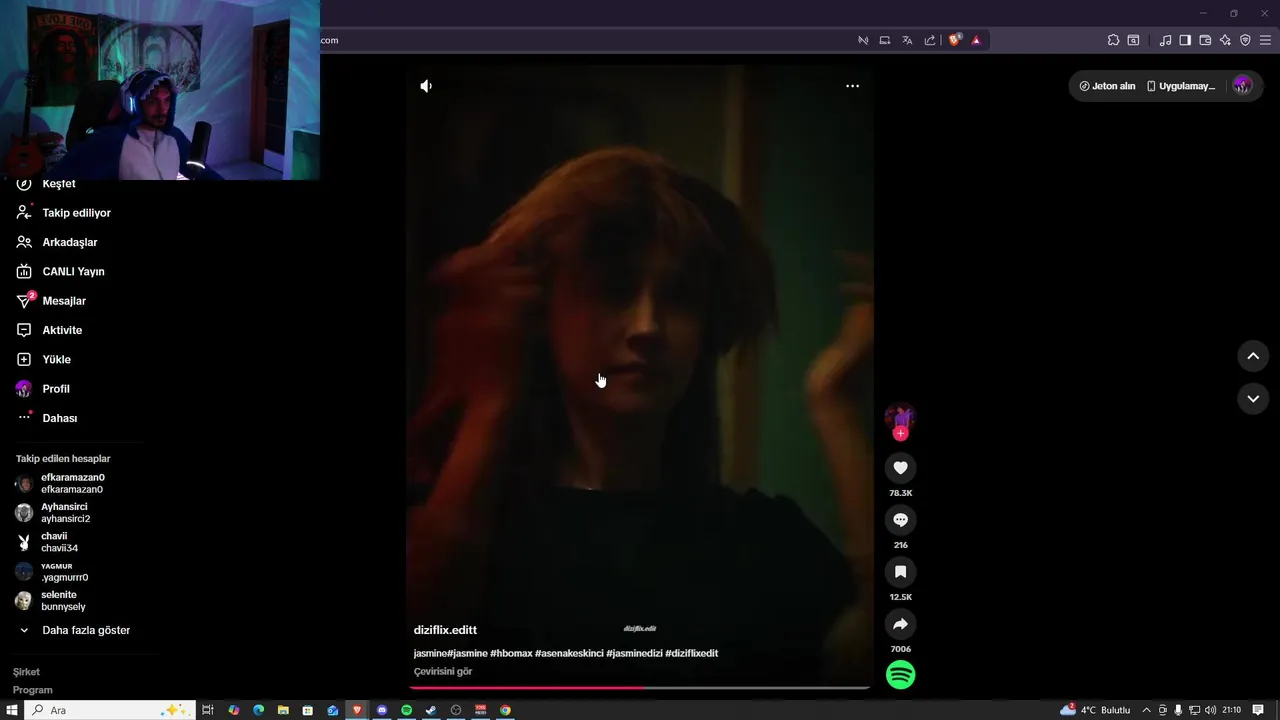This screenshot has width=1280, height=720.
Task: Show hidden system tray icons
Action: [1146, 710]
